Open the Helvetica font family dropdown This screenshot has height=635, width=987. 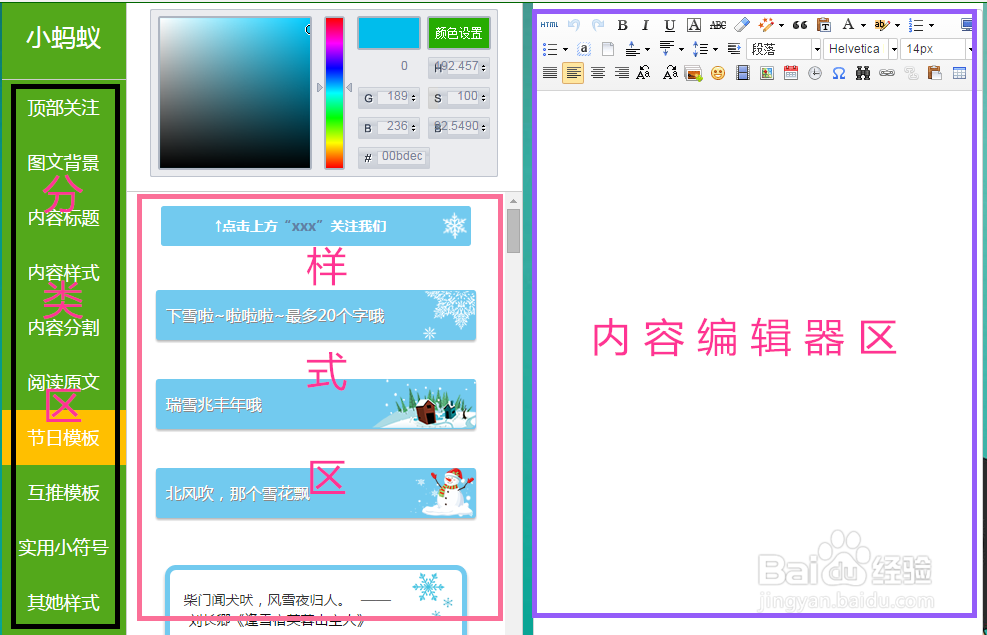pyautogui.click(x=857, y=48)
